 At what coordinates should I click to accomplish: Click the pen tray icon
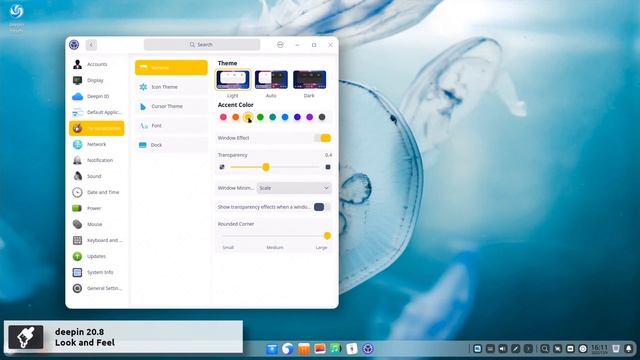click(x=516, y=349)
